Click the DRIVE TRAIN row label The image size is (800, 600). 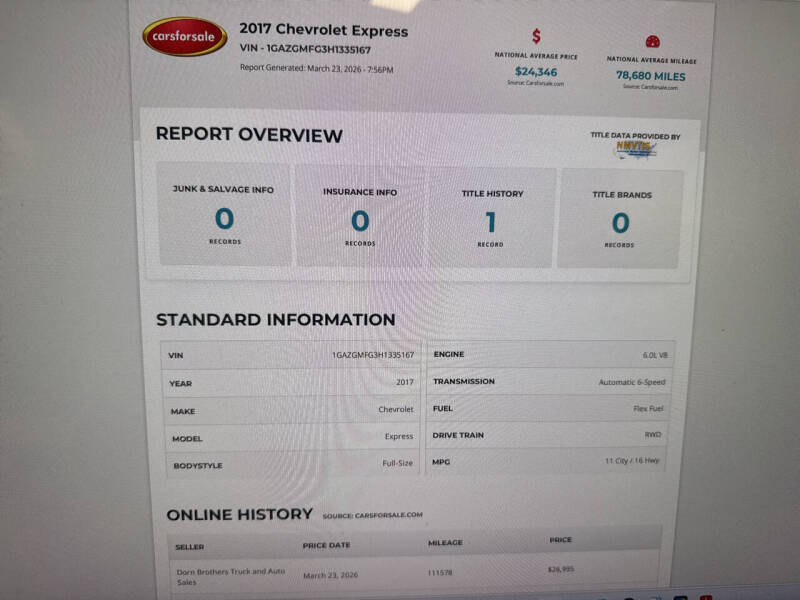[458, 435]
